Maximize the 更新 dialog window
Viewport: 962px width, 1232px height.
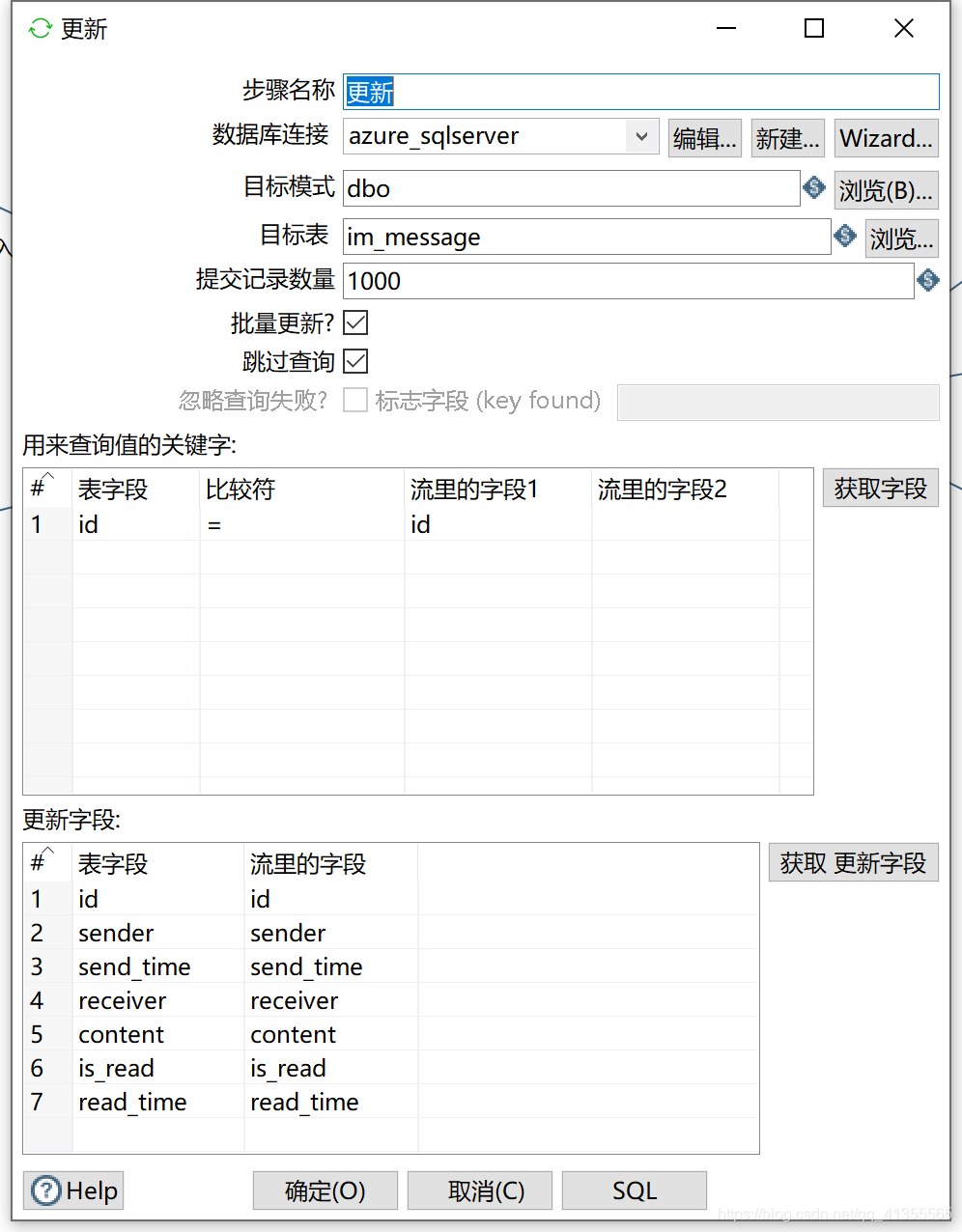[x=814, y=29]
